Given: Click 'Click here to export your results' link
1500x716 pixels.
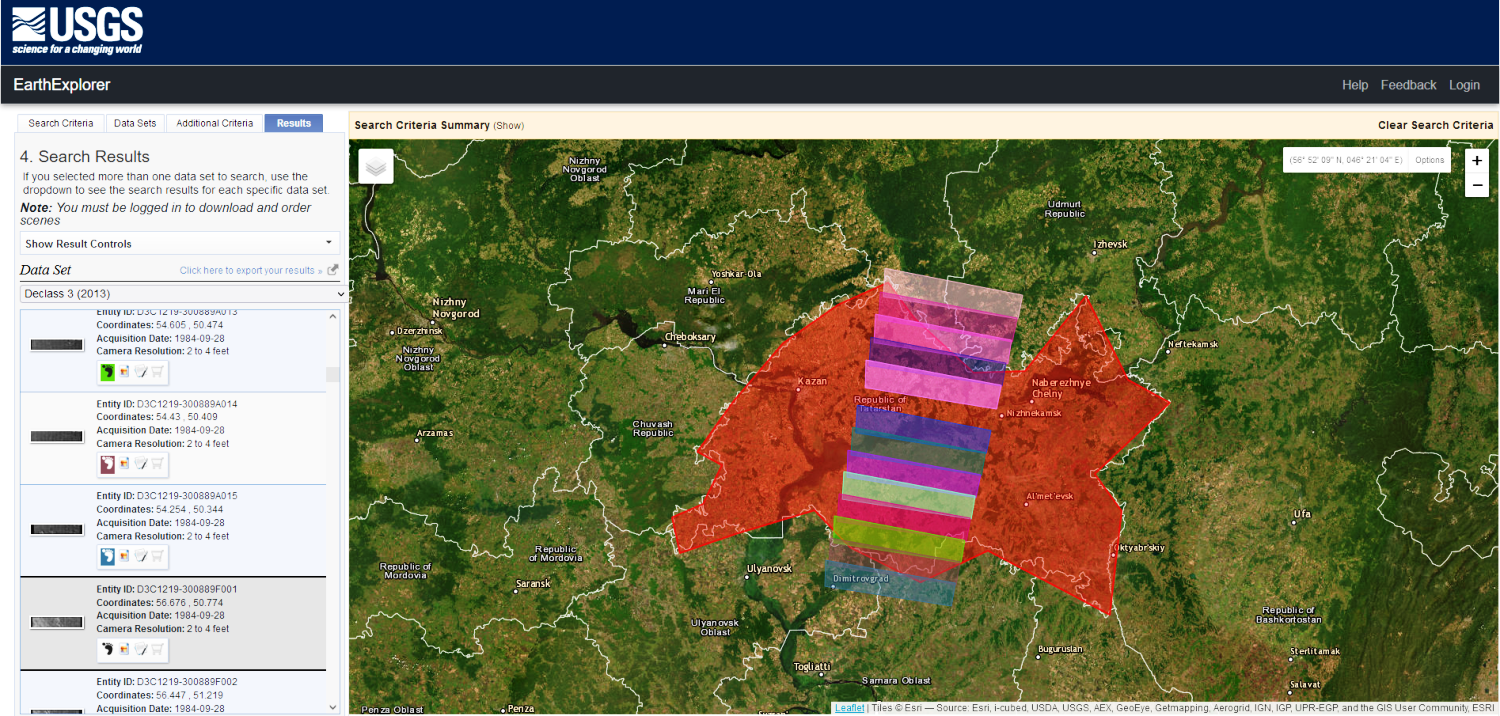Looking at the screenshot, I should (x=251, y=270).
